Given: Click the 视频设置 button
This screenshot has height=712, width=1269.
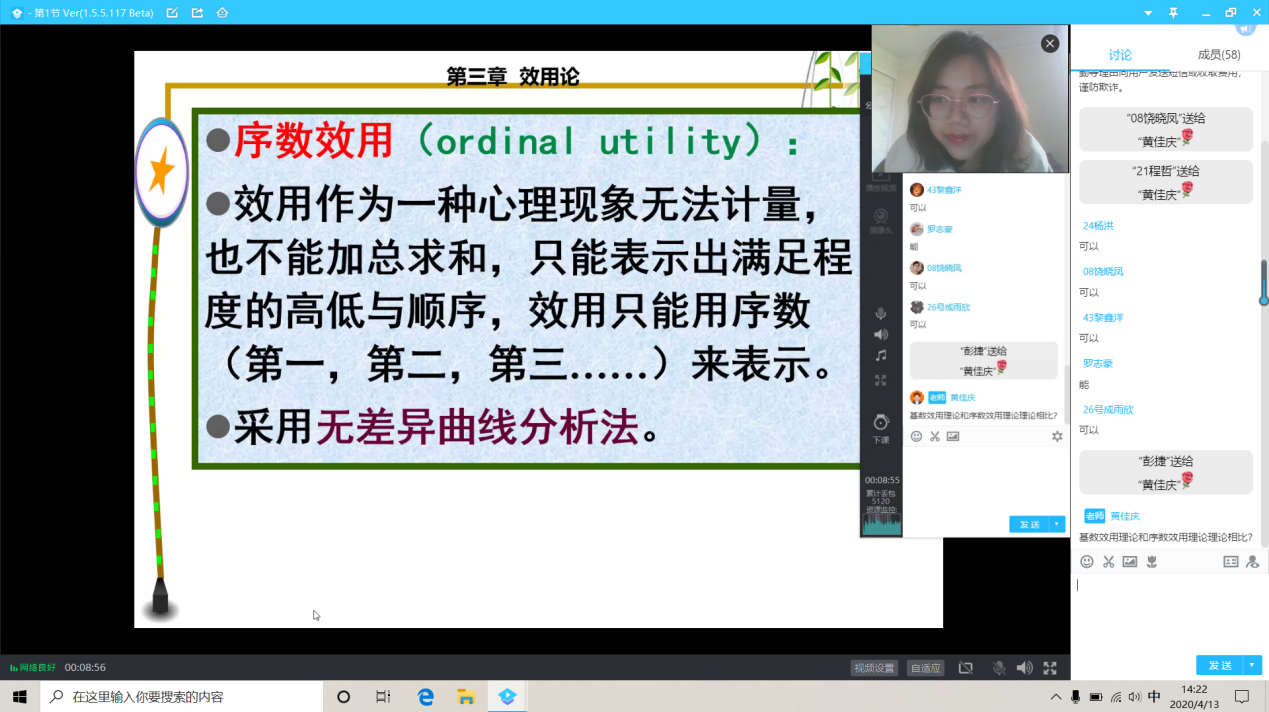Looking at the screenshot, I should 874,668.
